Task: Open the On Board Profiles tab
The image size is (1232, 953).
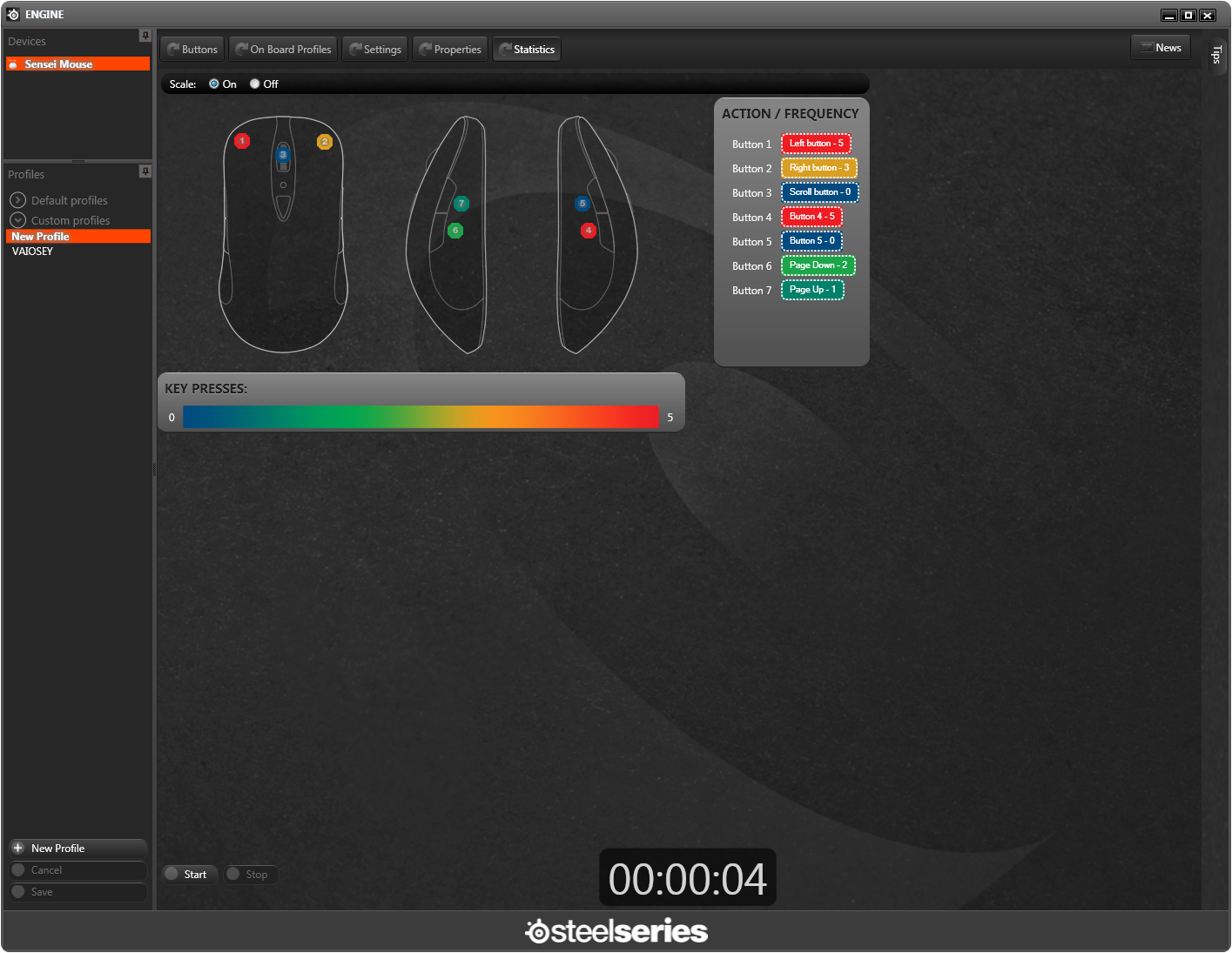Action: (283, 50)
